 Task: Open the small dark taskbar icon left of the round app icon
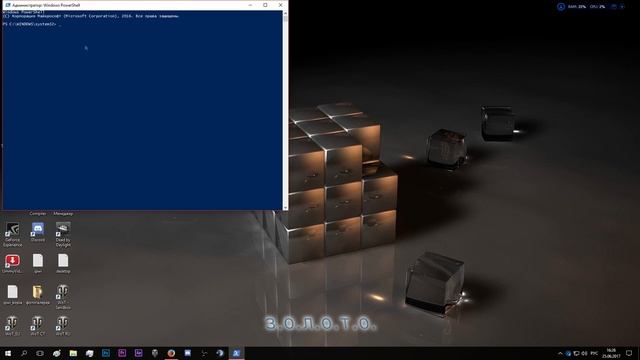click(204, 353)
